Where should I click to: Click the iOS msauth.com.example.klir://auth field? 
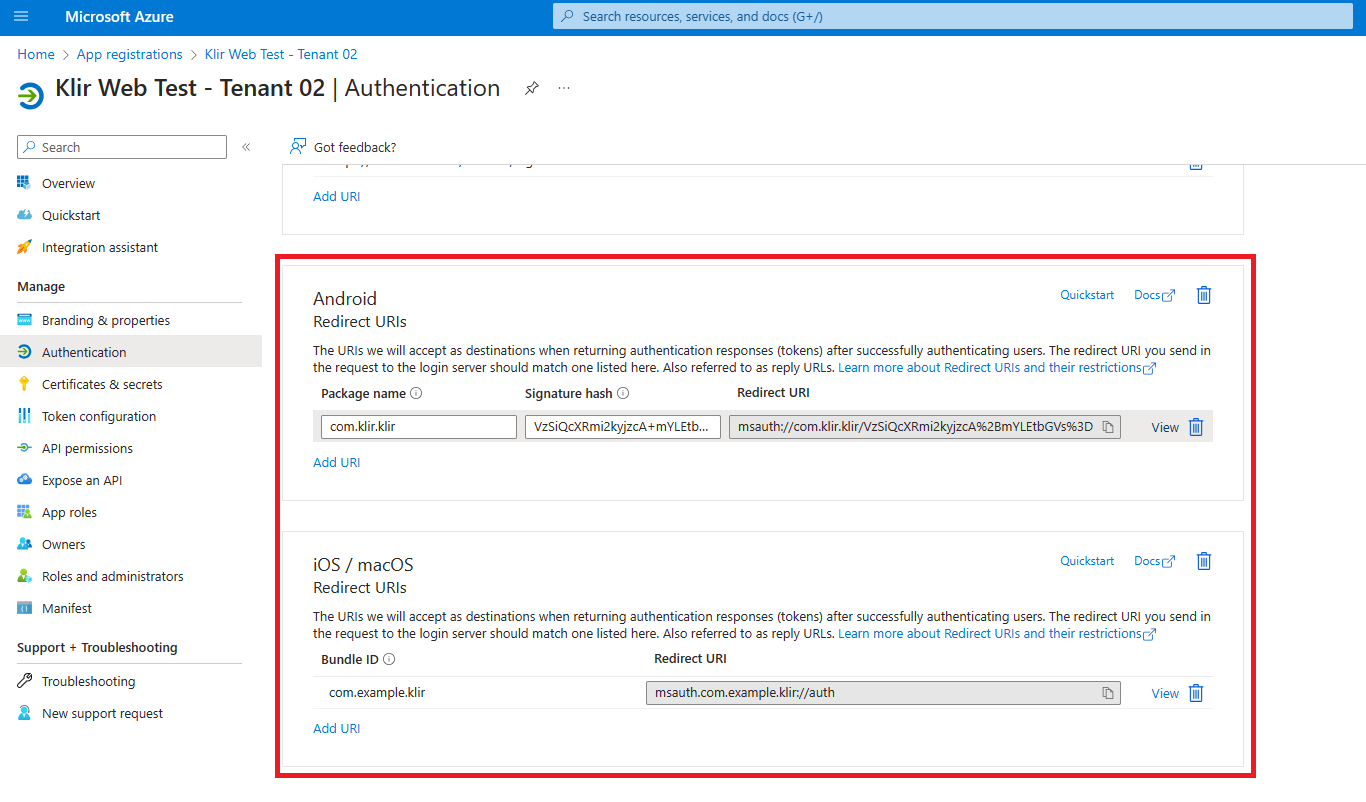(x=883, y=693)
